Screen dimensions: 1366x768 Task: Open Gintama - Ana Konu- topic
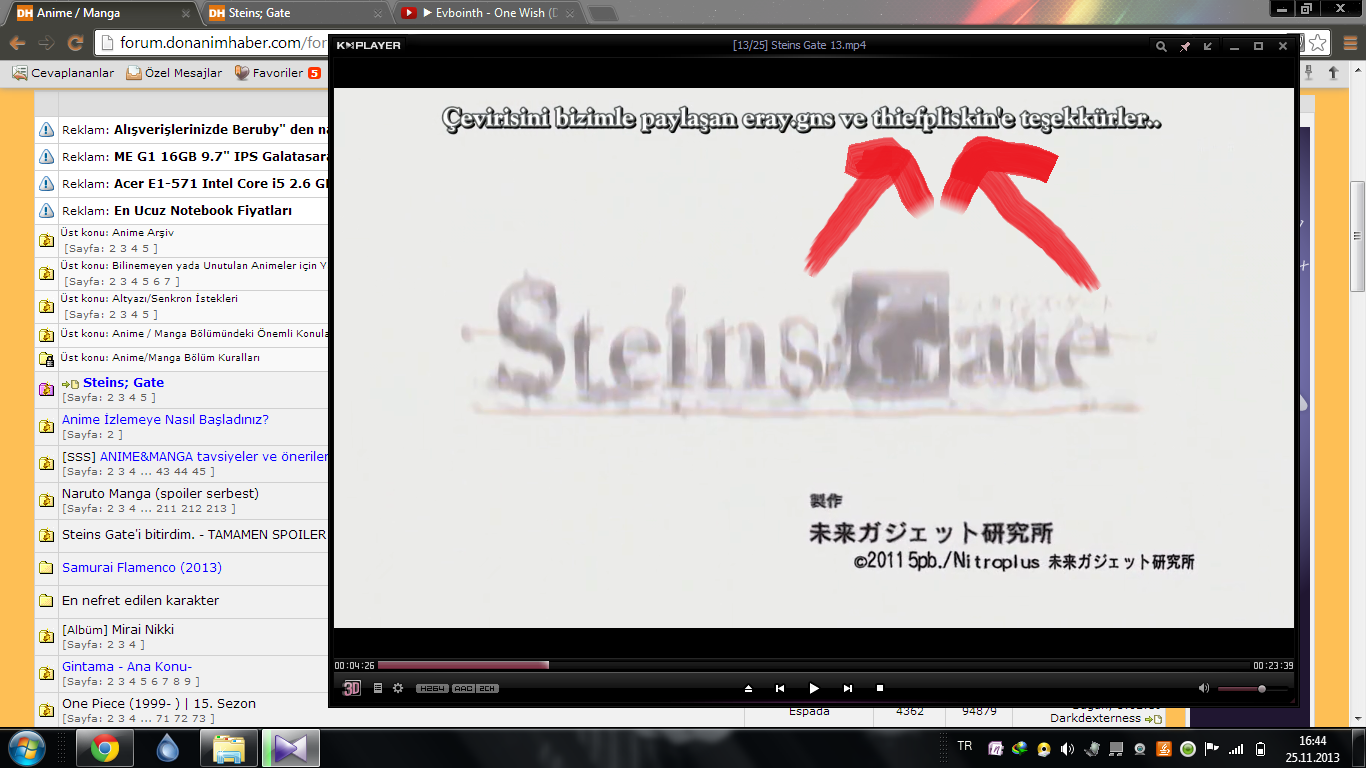coord(127,666)
